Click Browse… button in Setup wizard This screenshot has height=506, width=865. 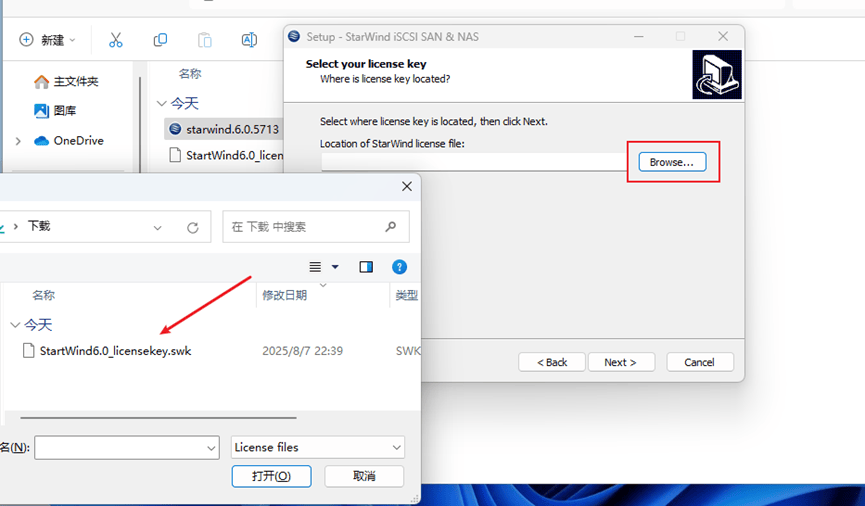[x=672, y=162]
